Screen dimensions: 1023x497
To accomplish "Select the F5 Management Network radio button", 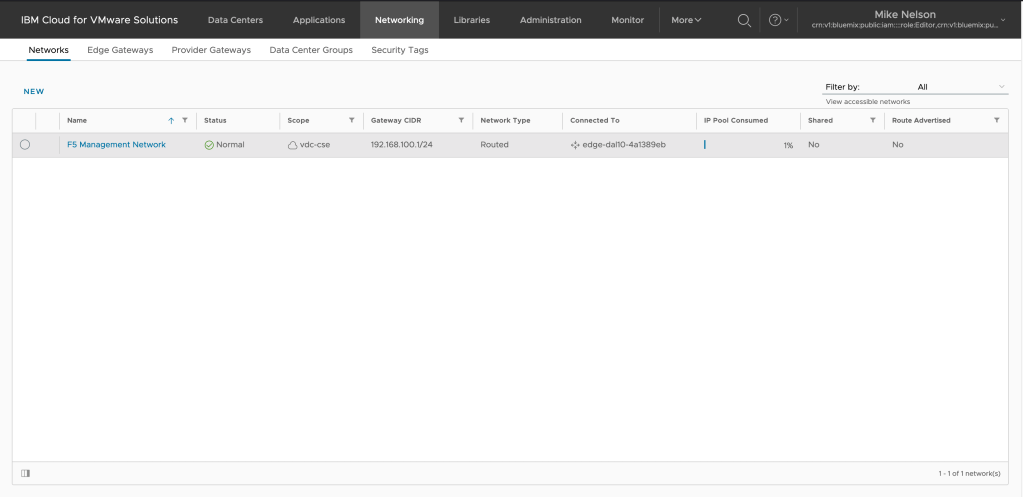I will tap(25, 145).
